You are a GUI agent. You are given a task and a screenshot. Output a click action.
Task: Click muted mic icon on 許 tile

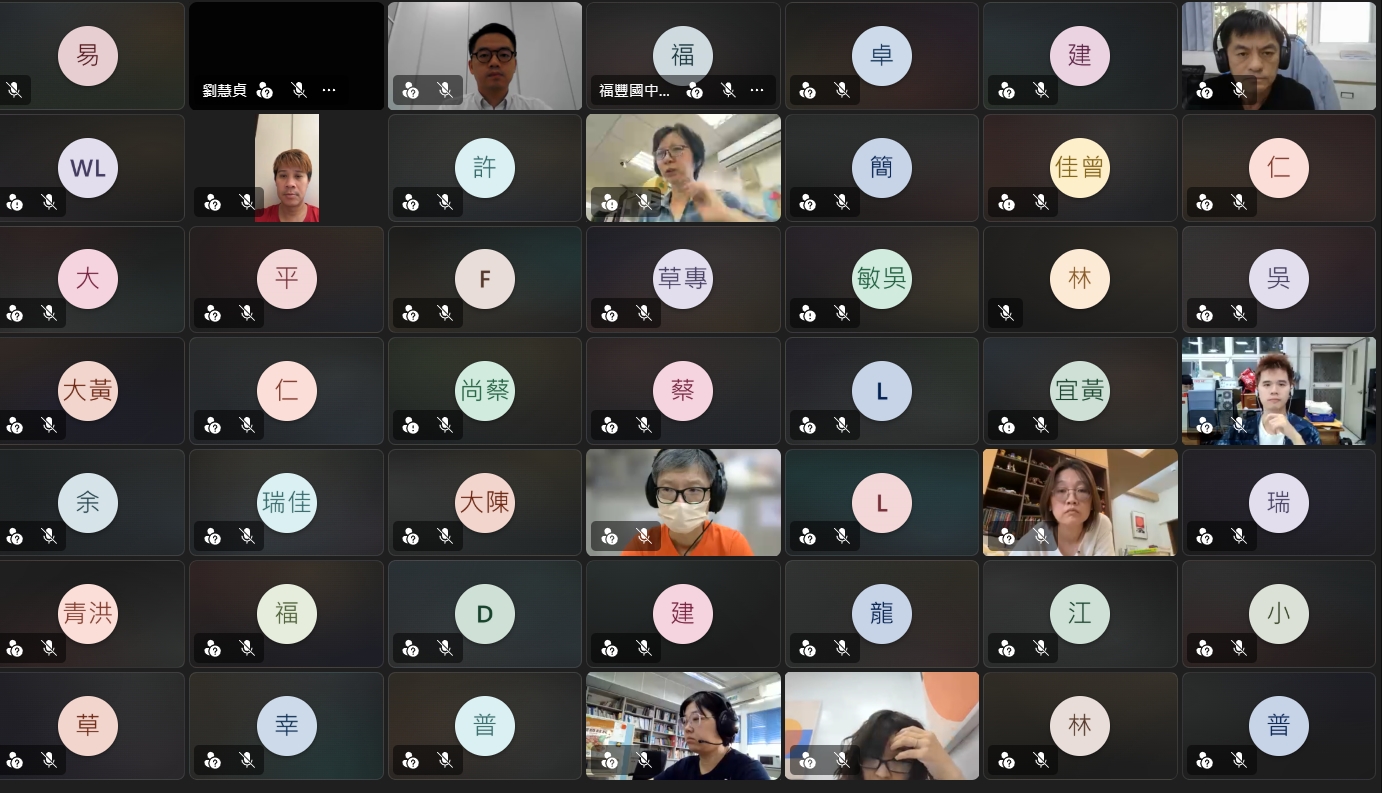[445, 203]
